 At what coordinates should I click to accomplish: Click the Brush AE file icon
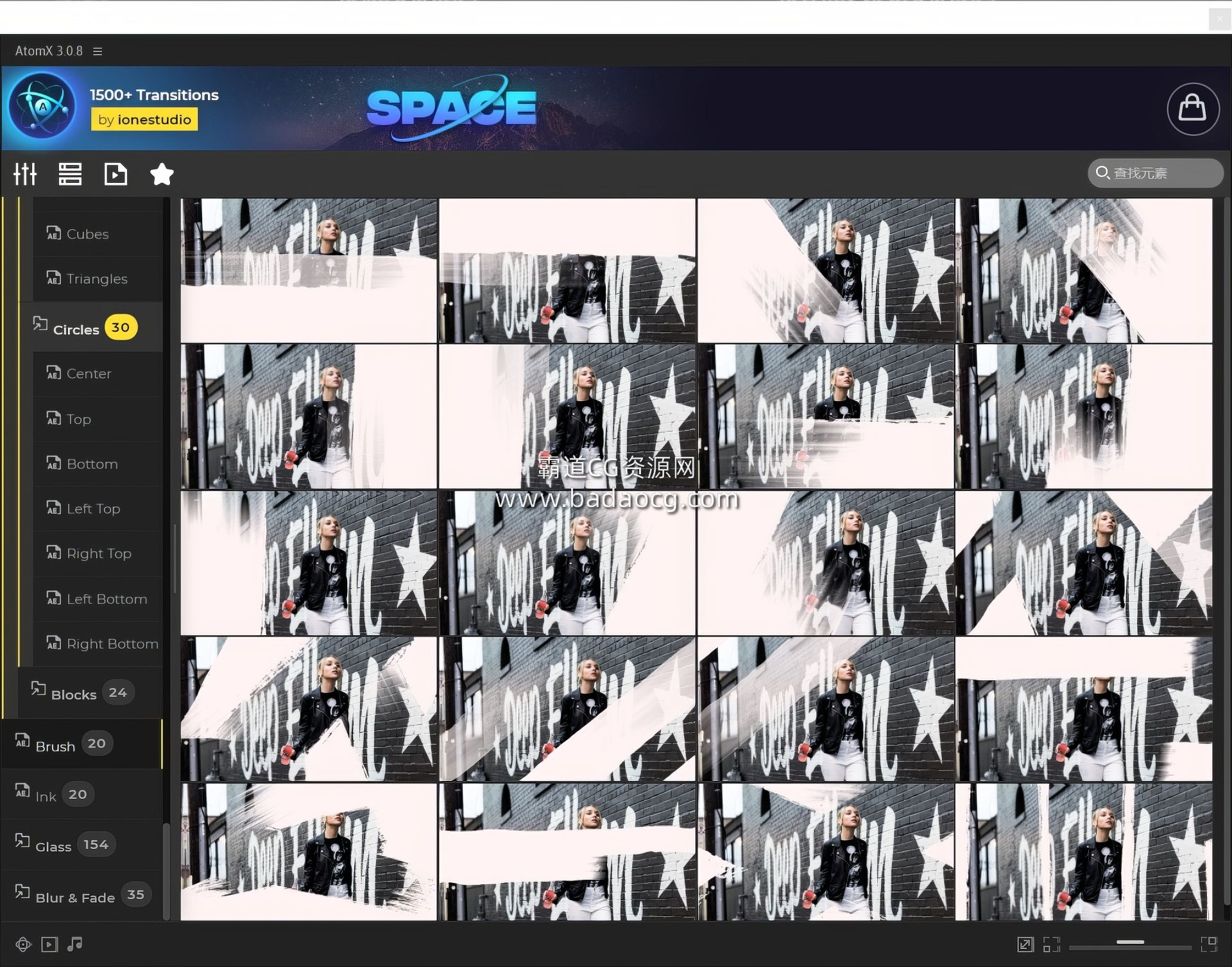coord(22,740)
